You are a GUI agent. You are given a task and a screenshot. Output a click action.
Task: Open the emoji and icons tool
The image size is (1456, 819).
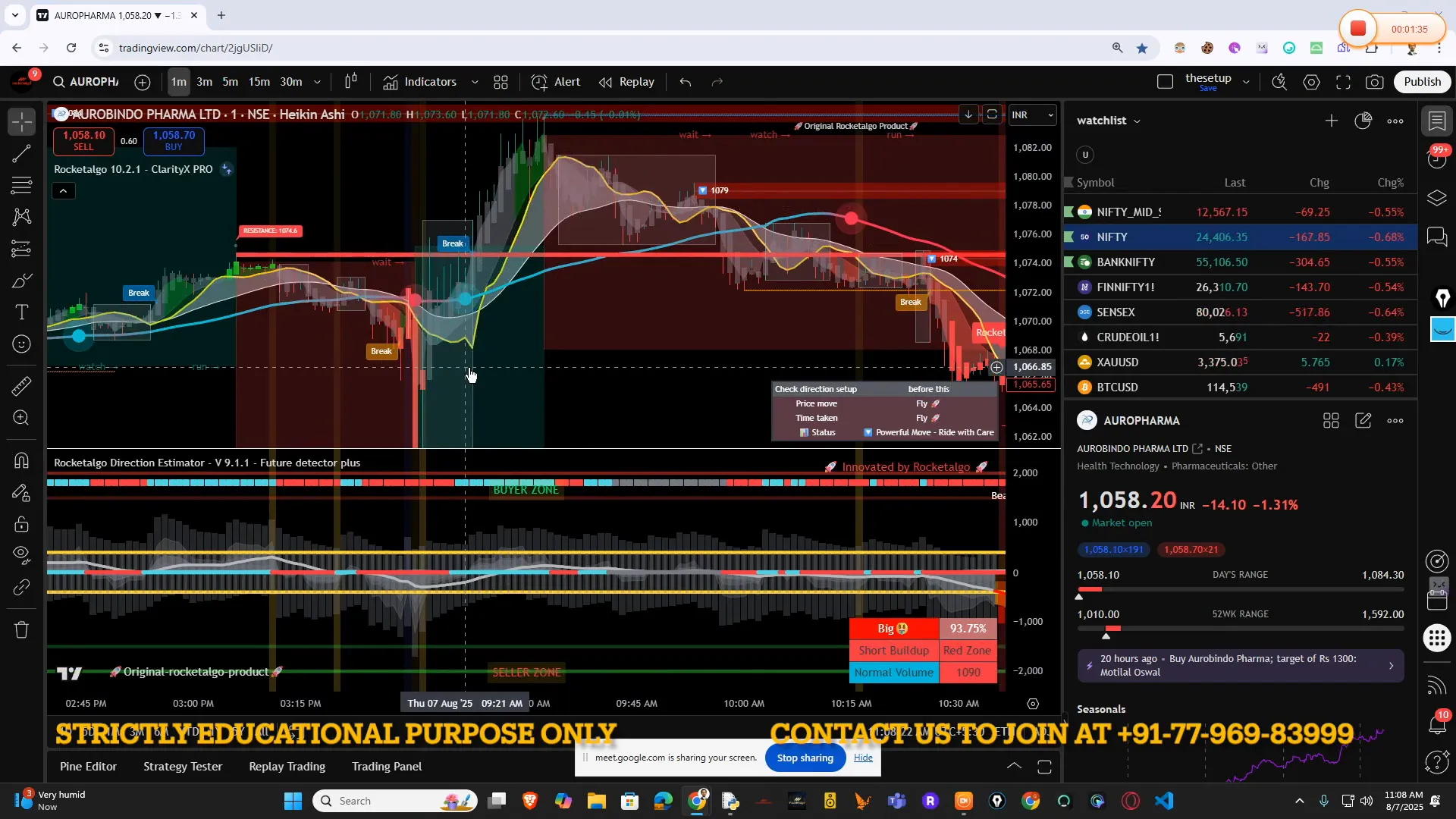tap(22, 344)
